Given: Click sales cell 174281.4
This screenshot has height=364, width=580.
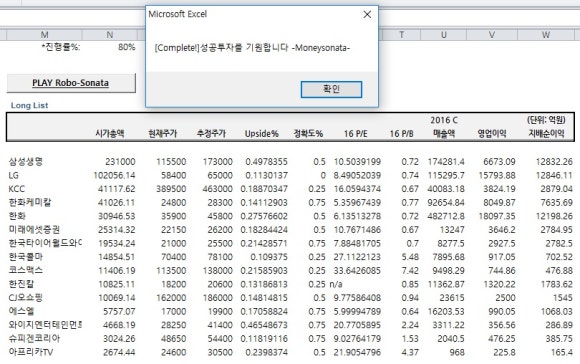Looking at the screenshot, I should pyautogui.click(x=446, y=162).
